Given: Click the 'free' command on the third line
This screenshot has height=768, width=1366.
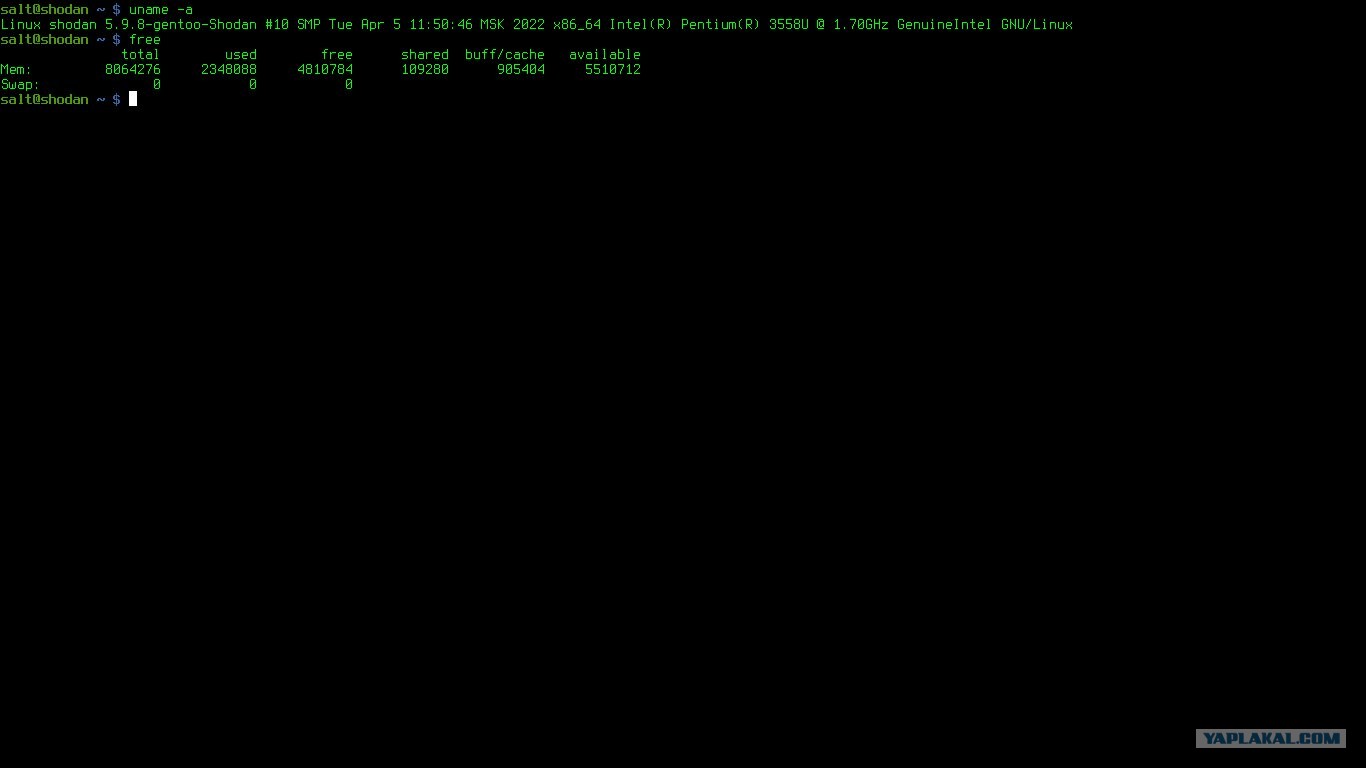Looking at the screenshot, I should point(145,39).
